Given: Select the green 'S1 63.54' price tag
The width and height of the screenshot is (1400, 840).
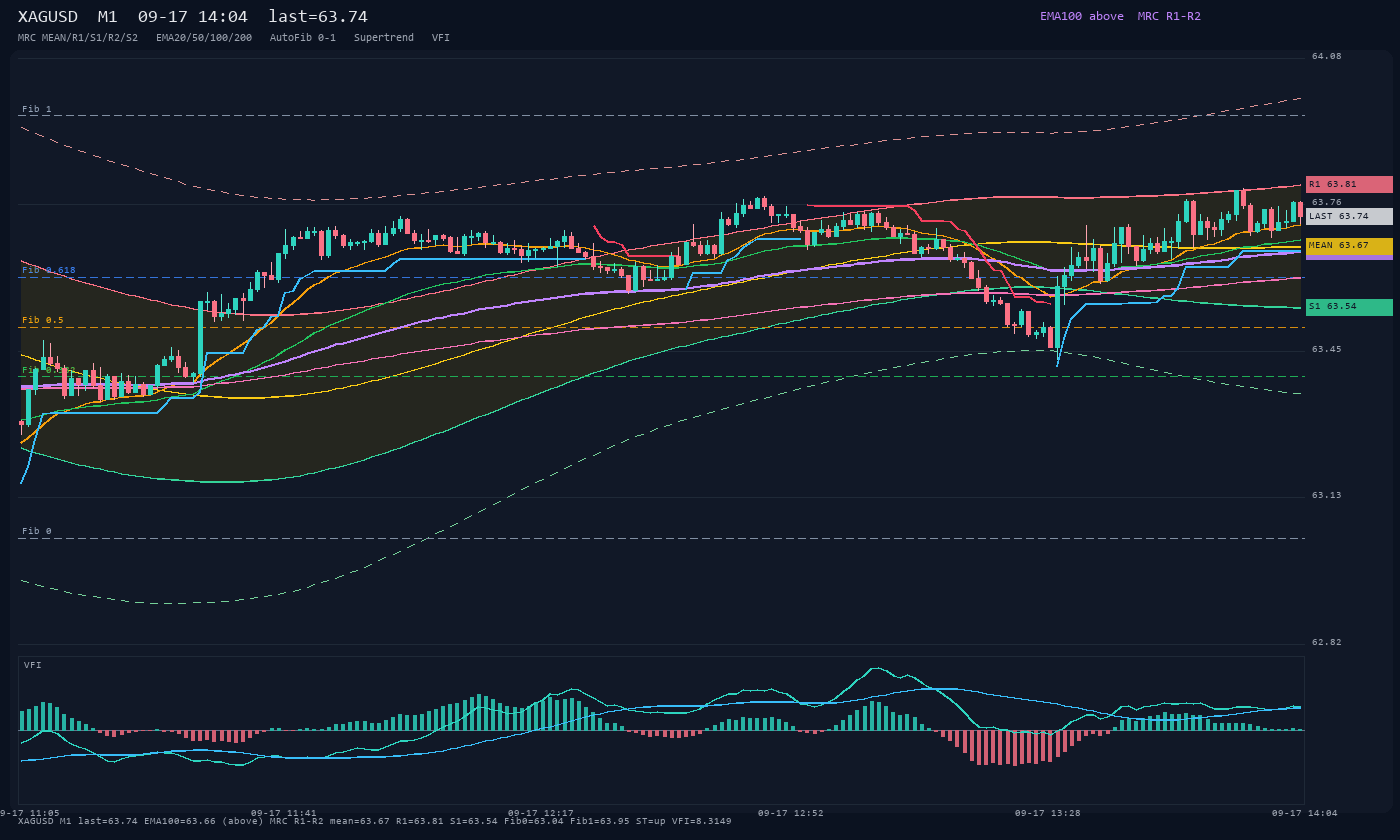Looking at the screenshot, I should click(1349, 307).
